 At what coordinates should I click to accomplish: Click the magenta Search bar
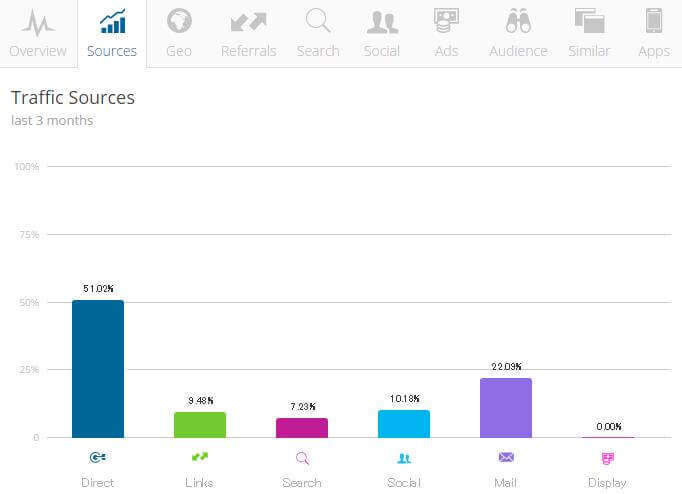point(302,428)
